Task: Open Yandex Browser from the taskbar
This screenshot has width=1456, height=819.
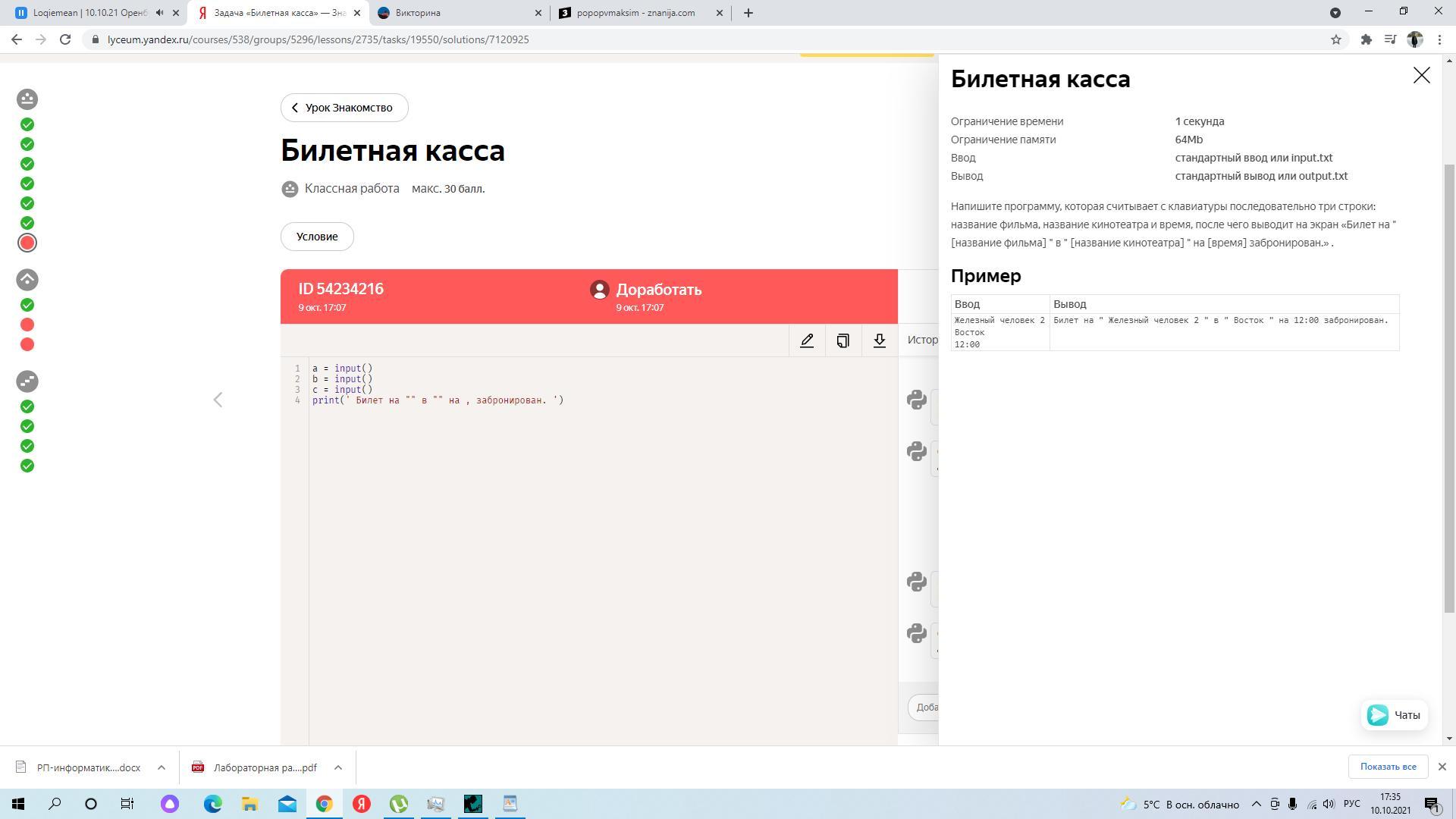Action: tap(362, 804)
